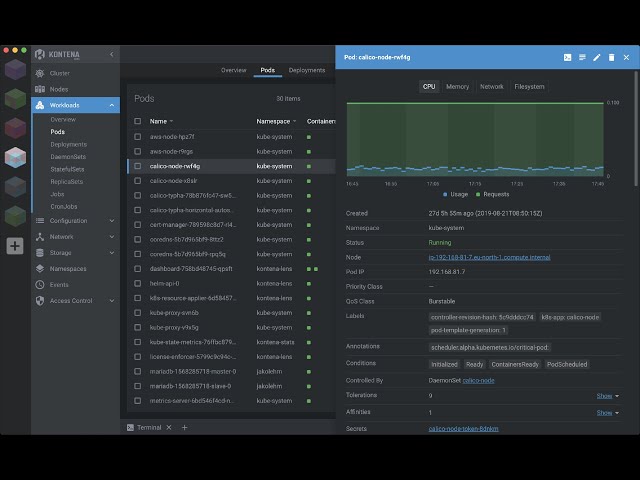The image size is (640, 480).
Task: Open CronJobs under Workloads
Action: tap(64, 207)
